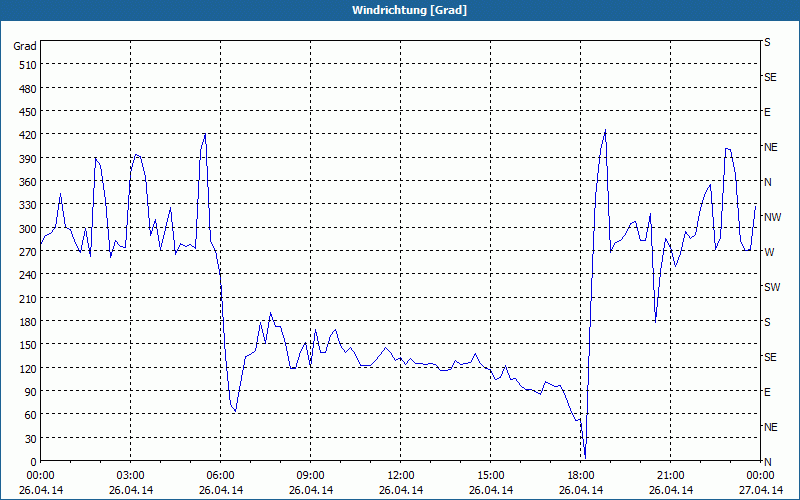Select the 'N' compass label beside 360
The image size is (800, 500).
[x=767, y=182]
